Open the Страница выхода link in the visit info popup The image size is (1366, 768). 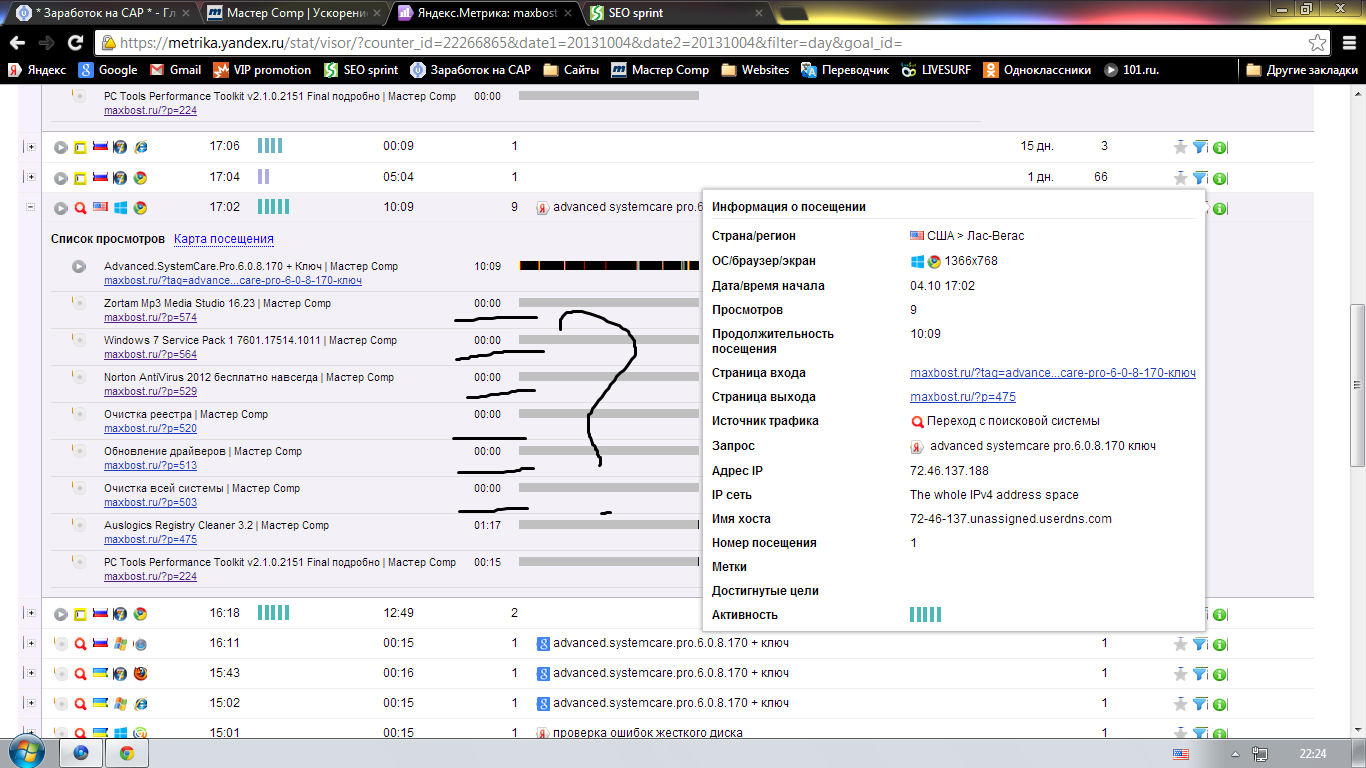[963, 397]
